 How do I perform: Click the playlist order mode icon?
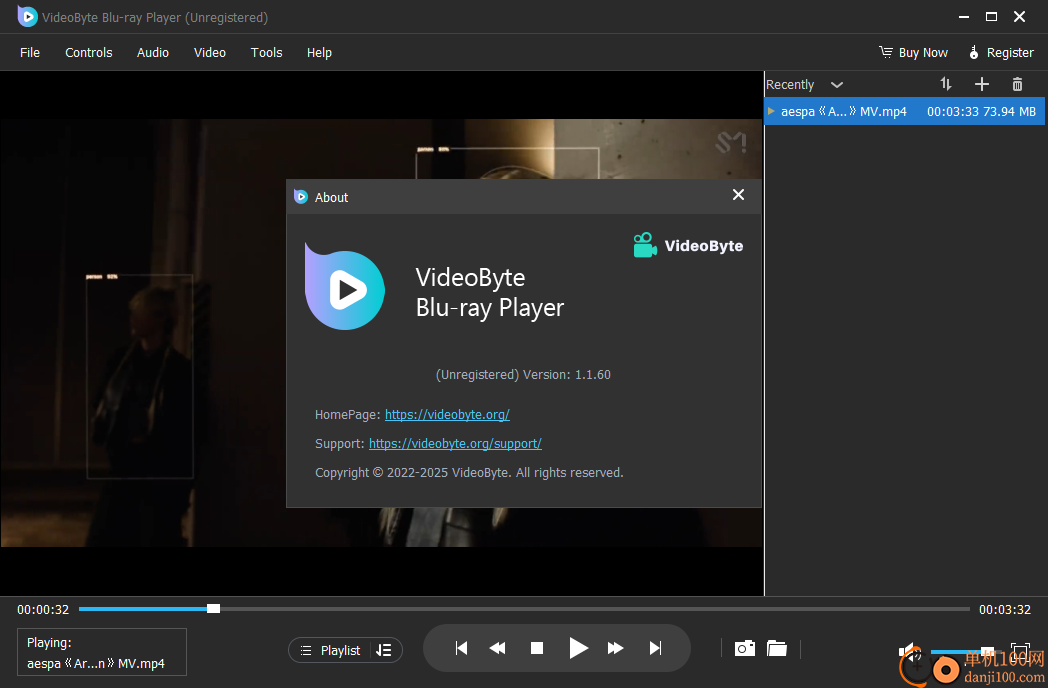[384, 650]
